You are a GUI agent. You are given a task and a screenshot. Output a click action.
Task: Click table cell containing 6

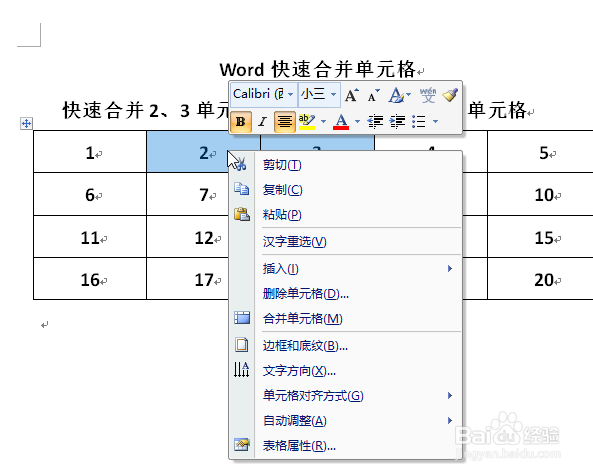coord(90,194)
